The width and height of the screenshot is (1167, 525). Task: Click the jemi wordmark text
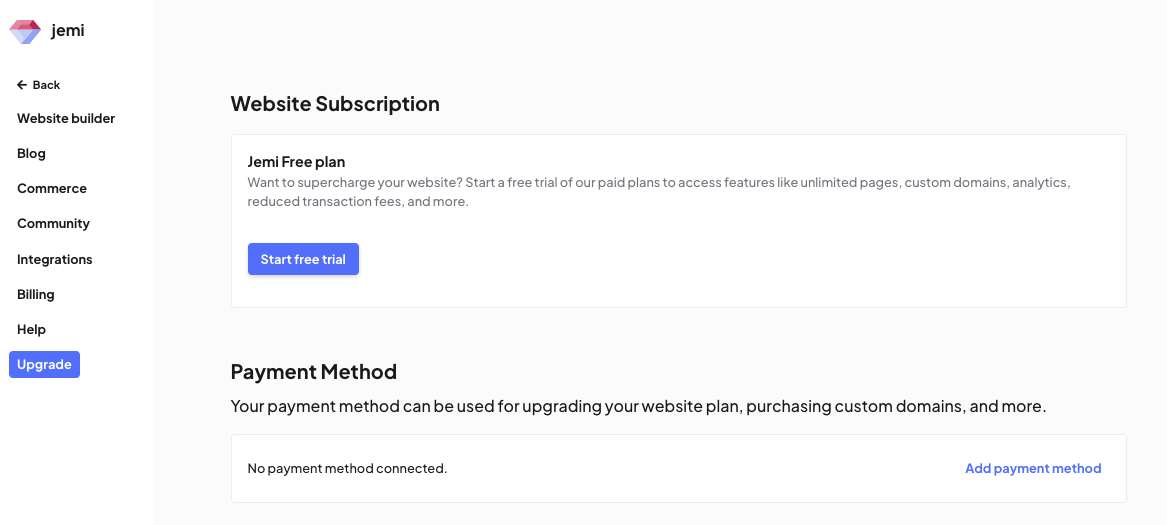[68, 31]
